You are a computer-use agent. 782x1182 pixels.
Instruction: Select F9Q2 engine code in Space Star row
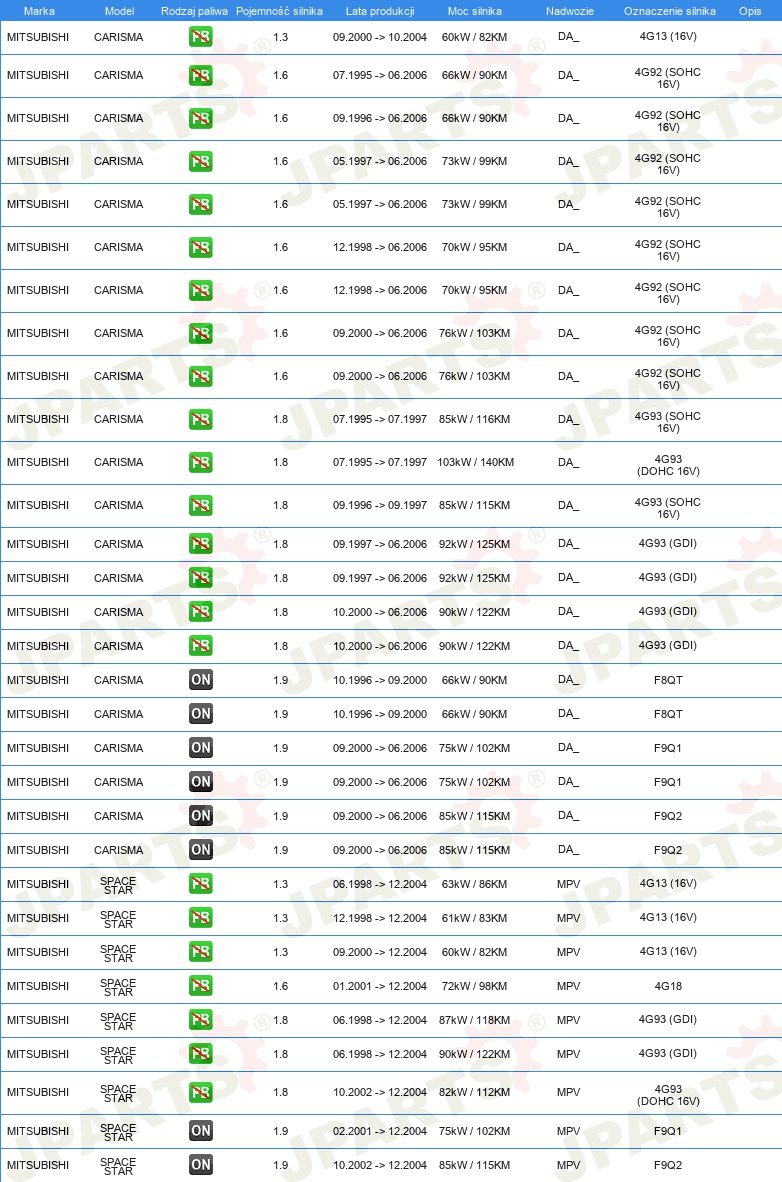[x=668, y=1164]
